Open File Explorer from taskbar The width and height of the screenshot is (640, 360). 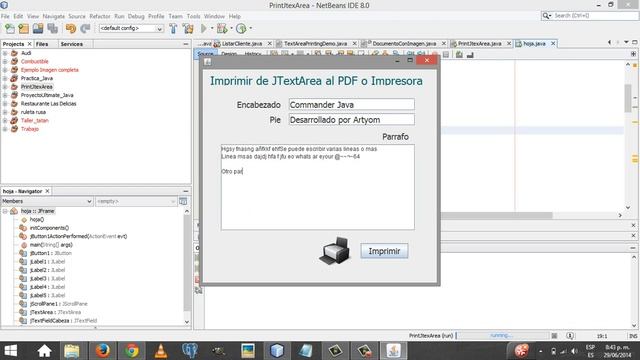pyautogui.click(x=72, y=351)
